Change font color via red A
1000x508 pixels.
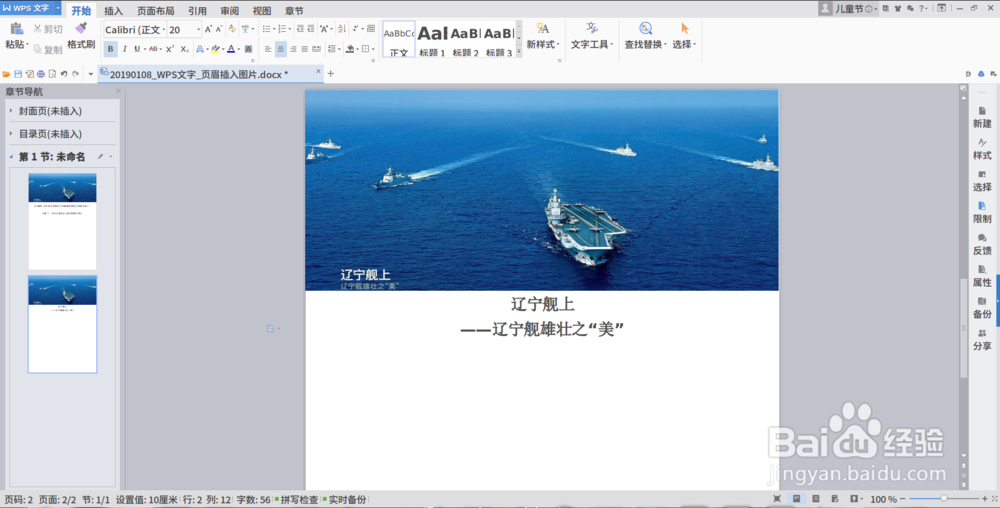point(231,49)
